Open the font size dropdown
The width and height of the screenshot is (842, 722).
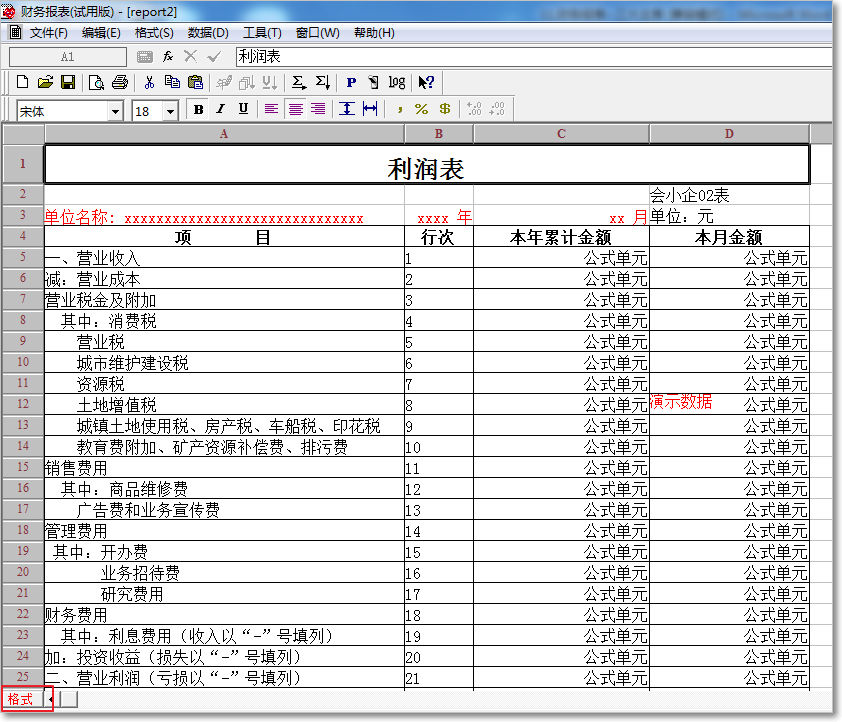click(x=170, y=110)
